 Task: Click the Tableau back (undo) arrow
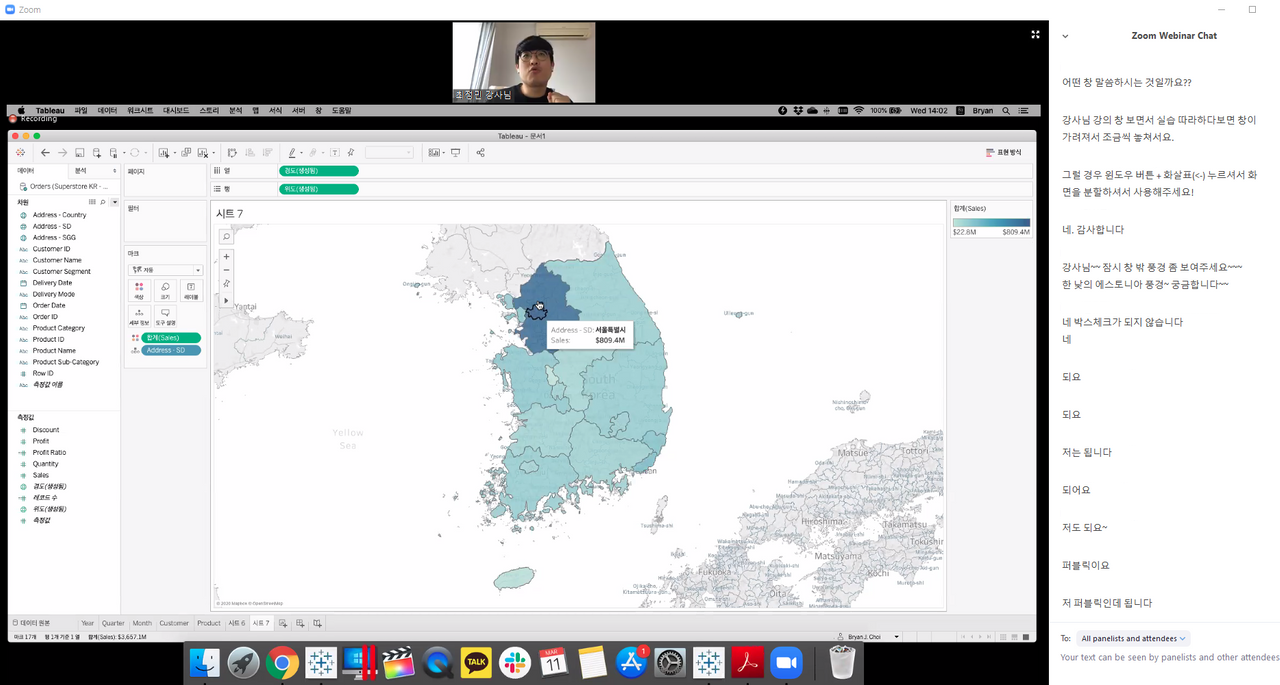point(45,153)
